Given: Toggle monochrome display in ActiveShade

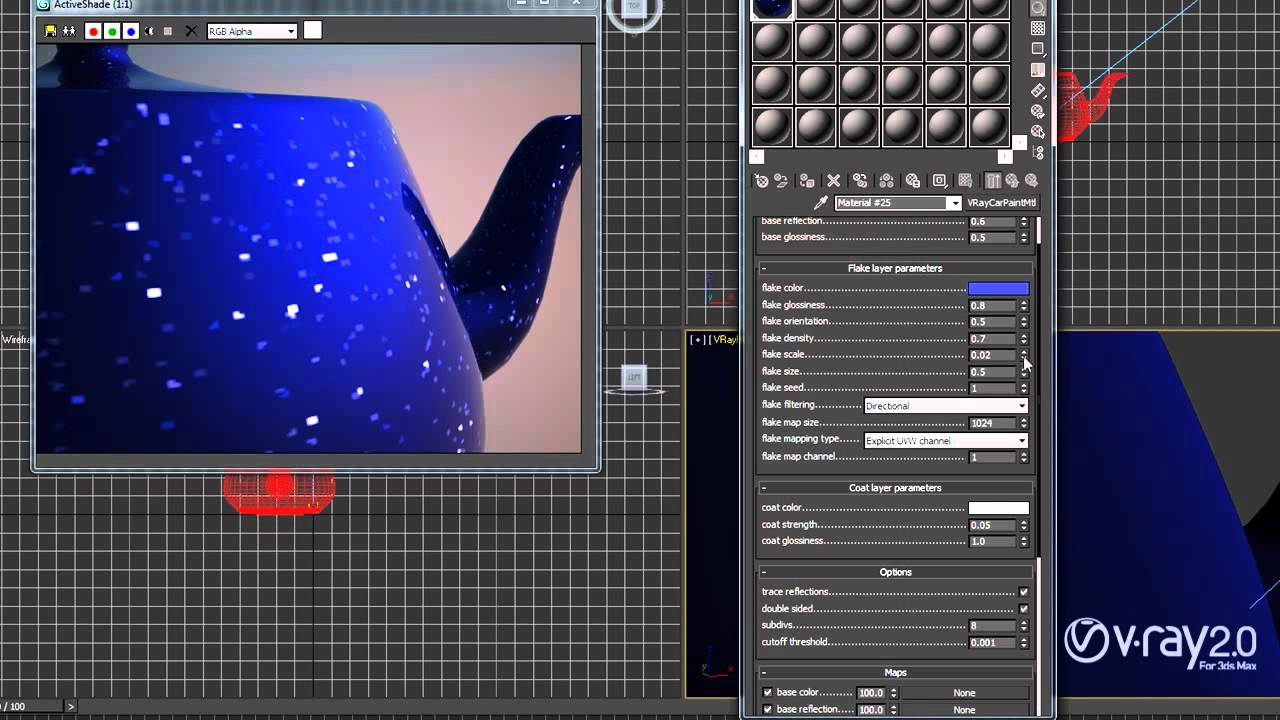Looking at the screenshot, I should (167, 31).
